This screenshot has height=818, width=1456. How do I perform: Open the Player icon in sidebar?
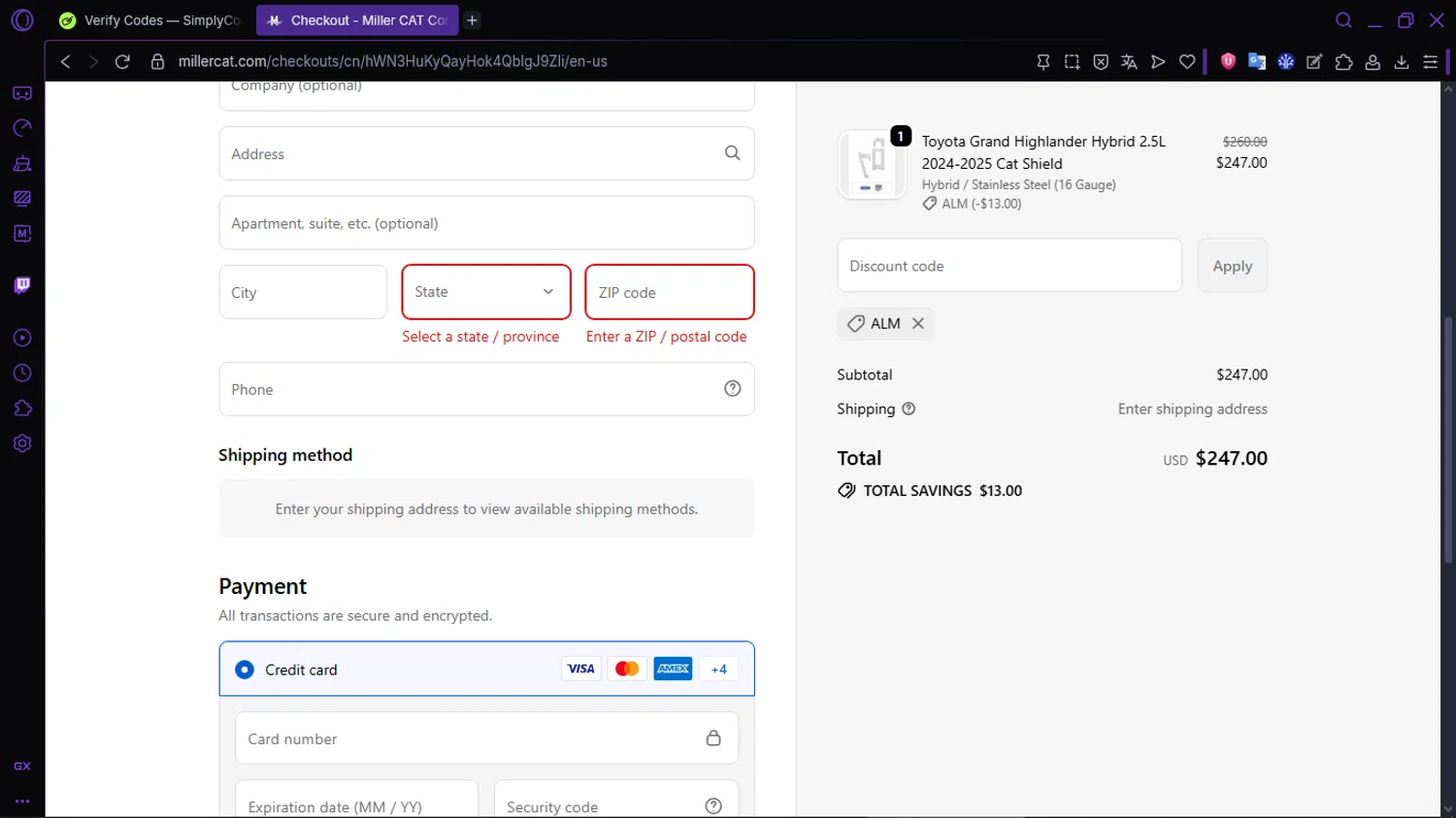coord(22,338)
